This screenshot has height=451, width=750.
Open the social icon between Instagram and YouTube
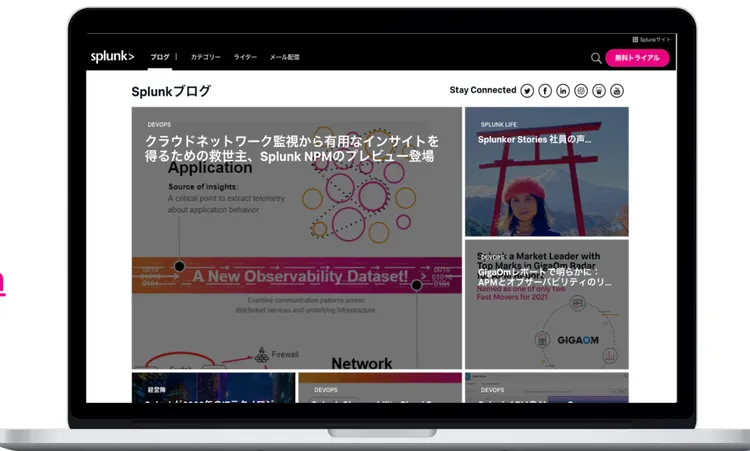[x=599, y=91]
